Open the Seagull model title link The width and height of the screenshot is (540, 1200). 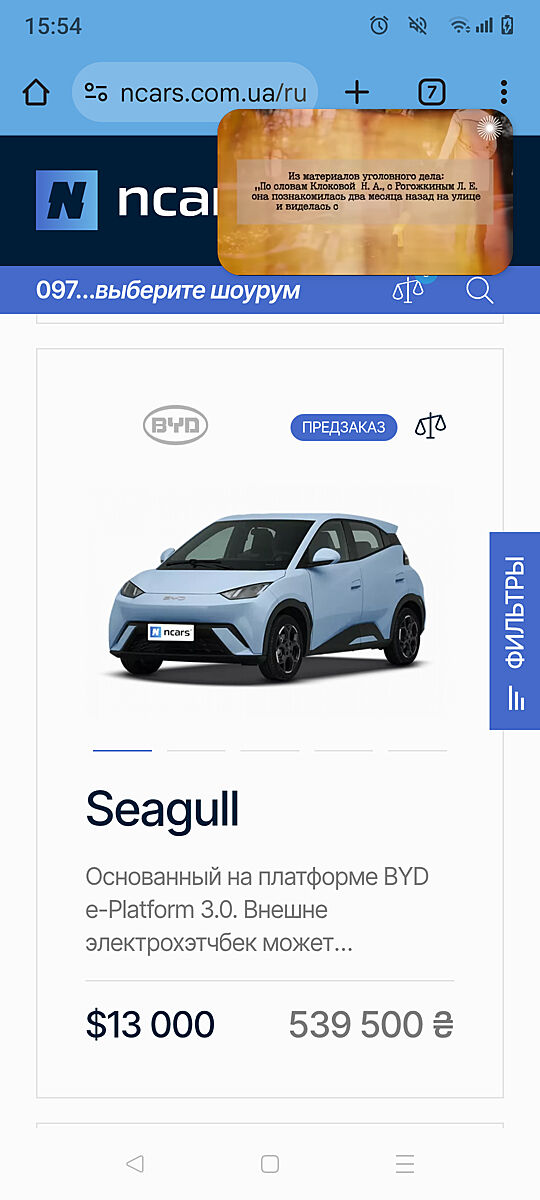tap(162, 808)
